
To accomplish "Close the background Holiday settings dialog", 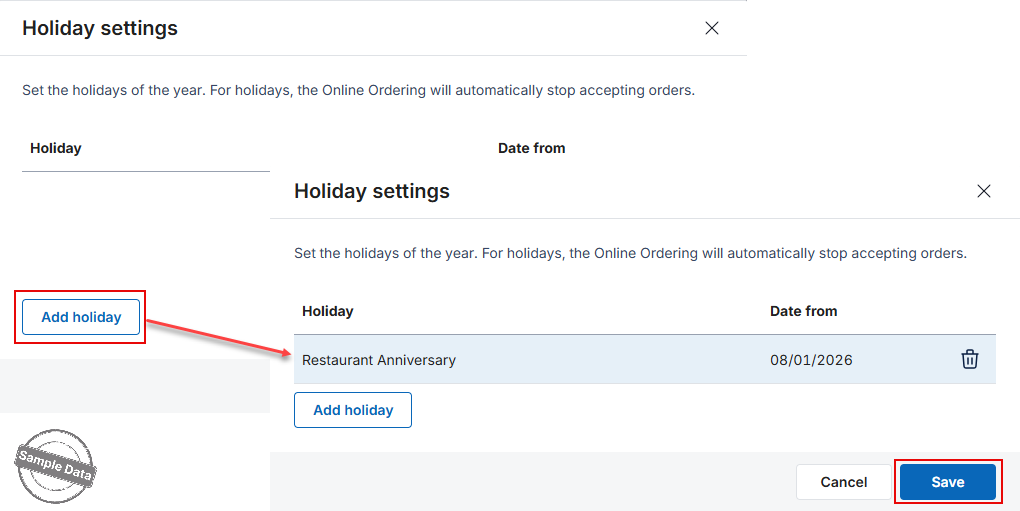I will click(x=712, y=28).
